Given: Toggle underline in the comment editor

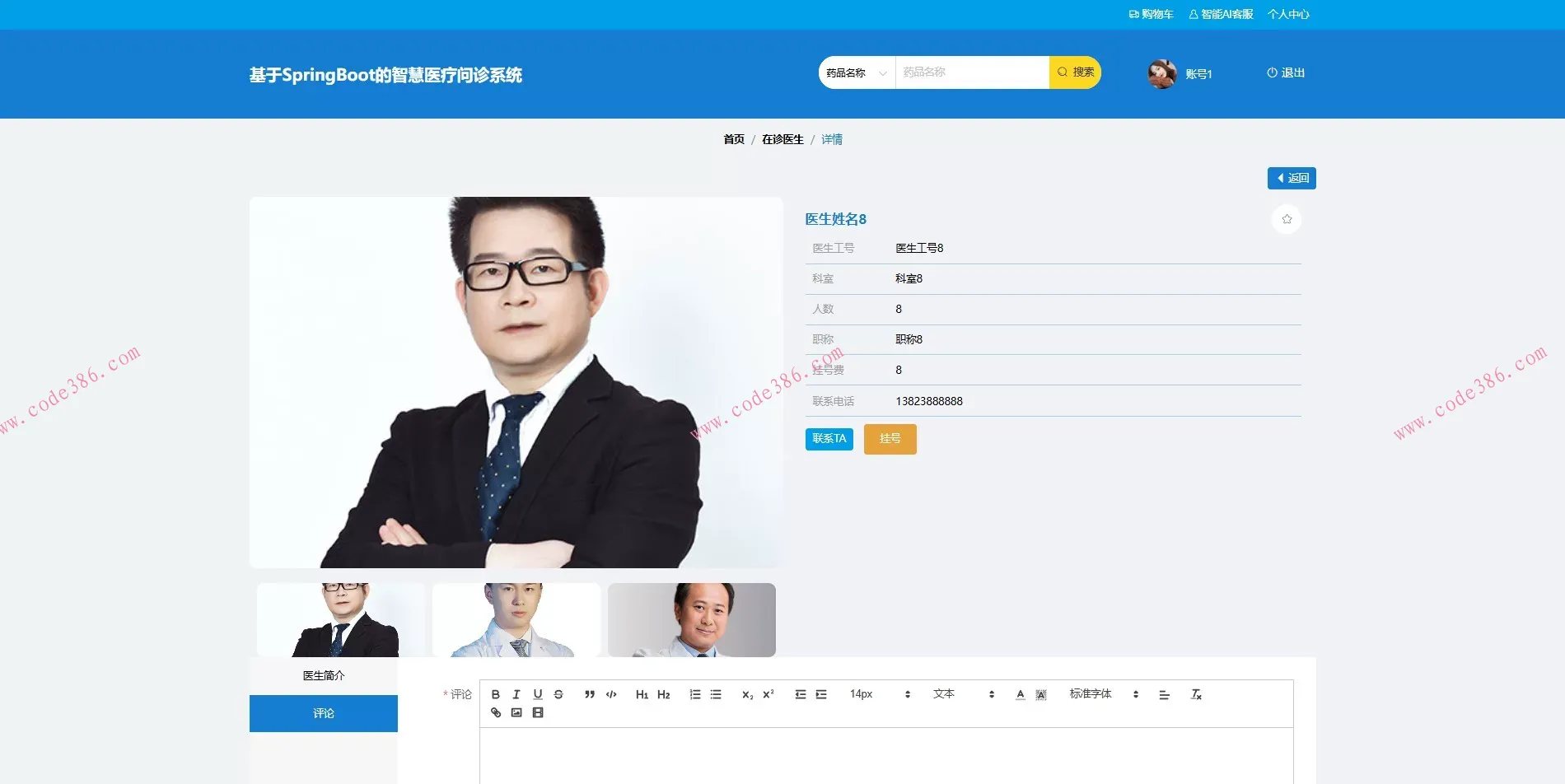Looking at the screenshot, I should tap(537, 693).
